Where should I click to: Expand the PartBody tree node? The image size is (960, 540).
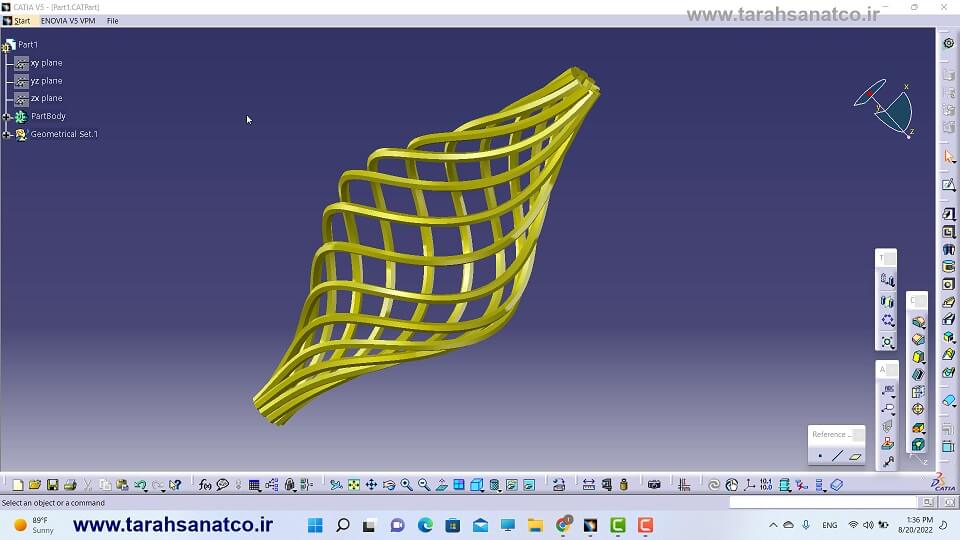tap(7, 117)
